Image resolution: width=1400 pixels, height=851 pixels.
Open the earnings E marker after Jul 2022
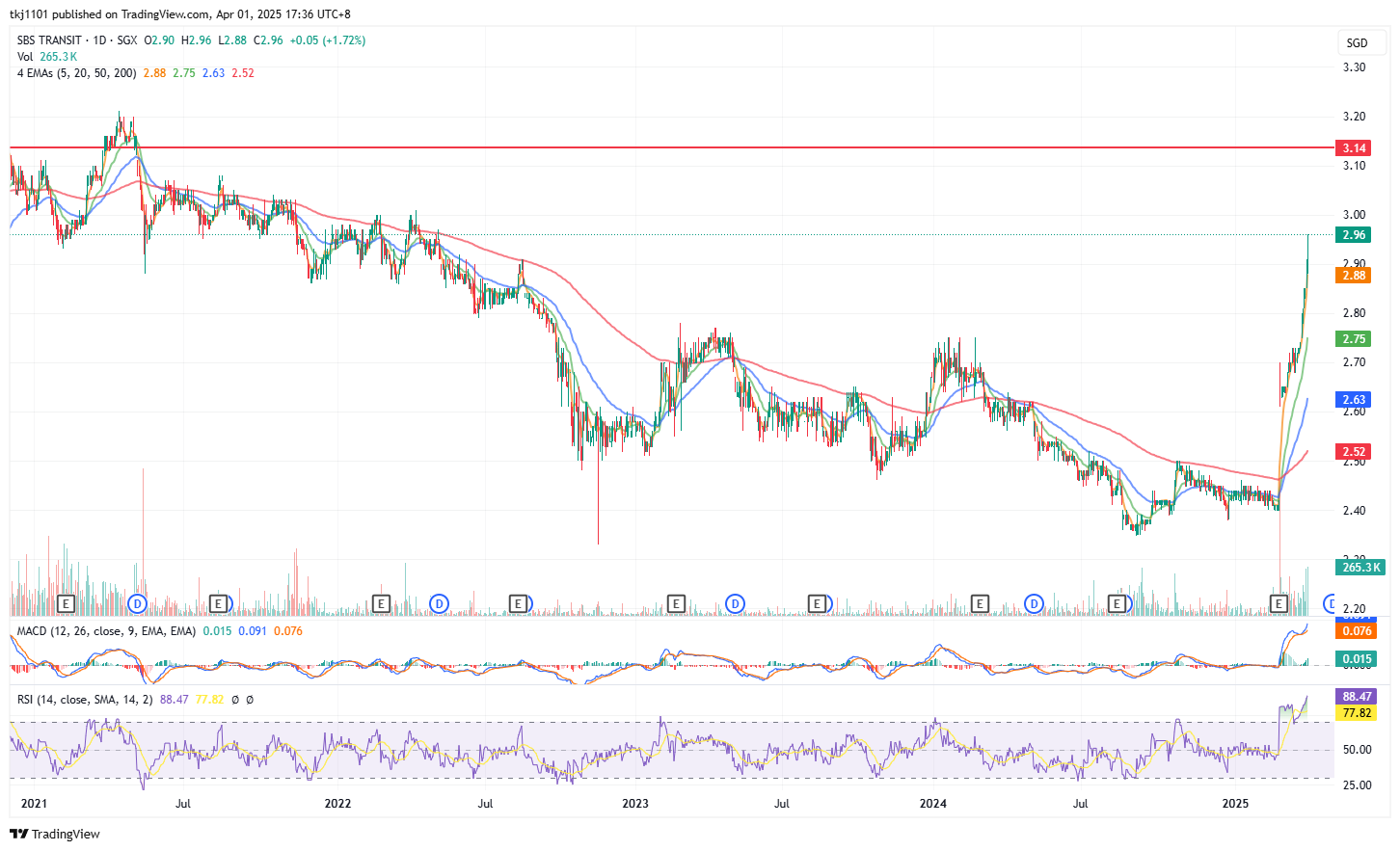tap(519, 604)
